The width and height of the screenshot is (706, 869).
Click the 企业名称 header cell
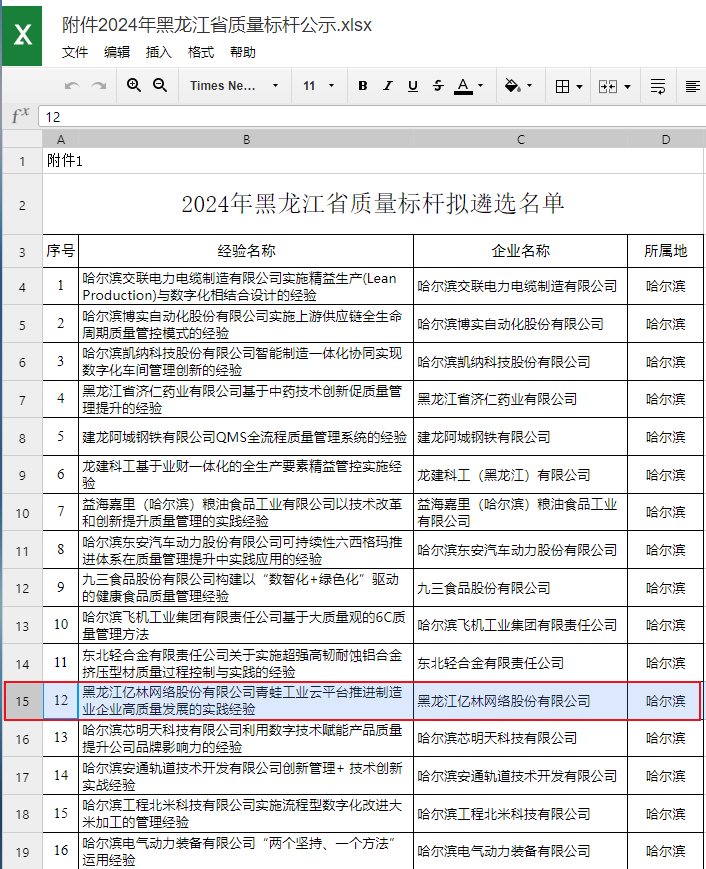[520, 251]
